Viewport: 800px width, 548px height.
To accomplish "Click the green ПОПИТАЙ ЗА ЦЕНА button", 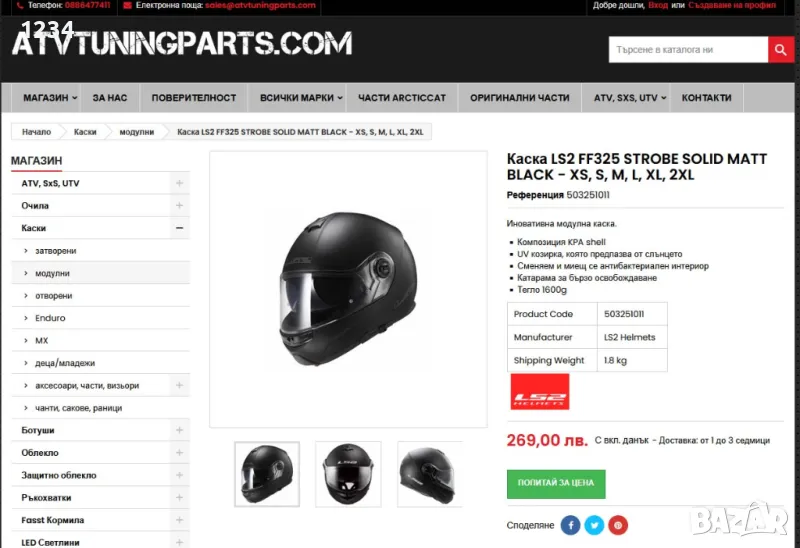I will [556, 484].
